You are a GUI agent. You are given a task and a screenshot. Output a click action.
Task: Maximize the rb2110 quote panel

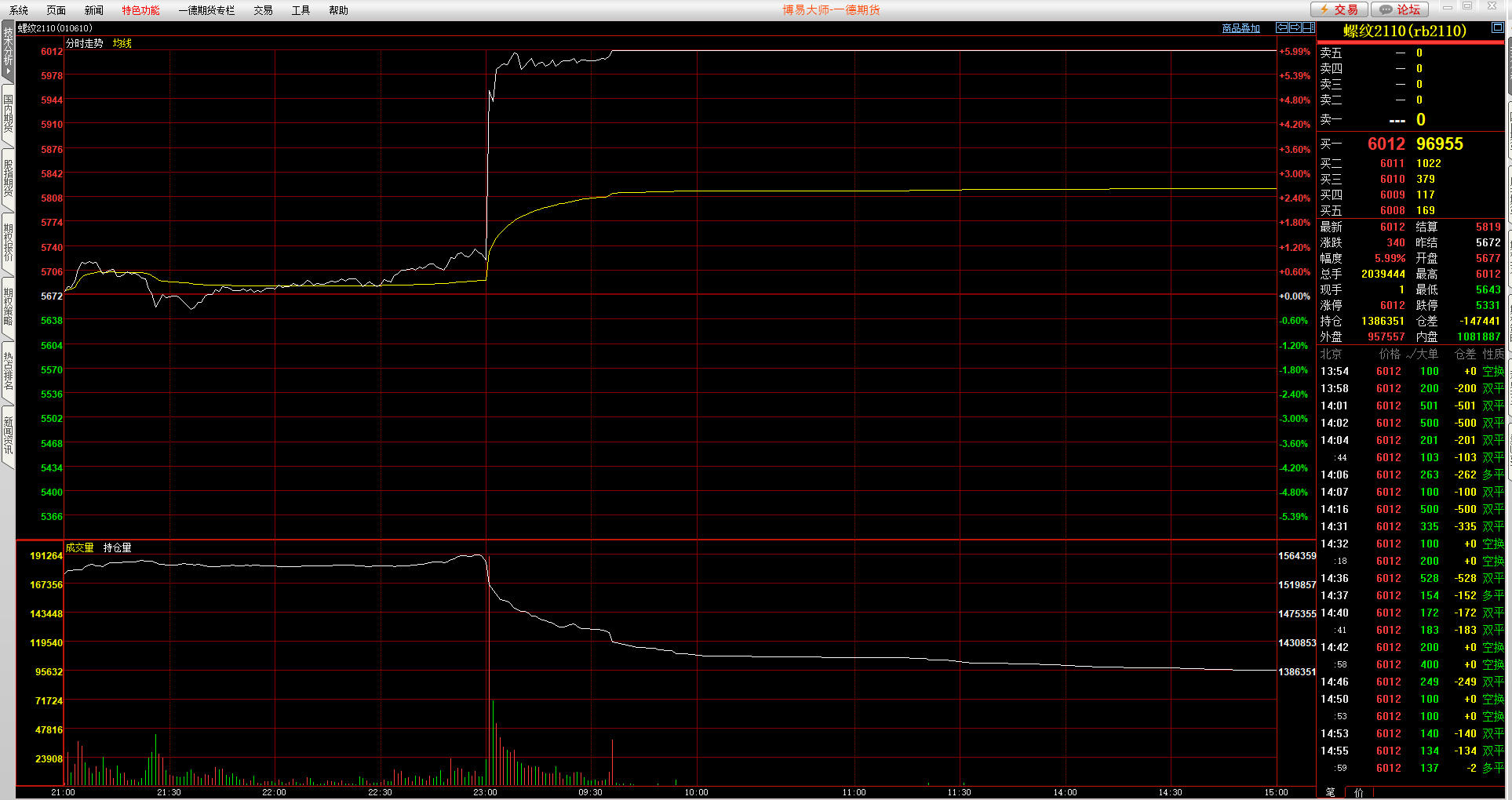(x=1497, y=27)
